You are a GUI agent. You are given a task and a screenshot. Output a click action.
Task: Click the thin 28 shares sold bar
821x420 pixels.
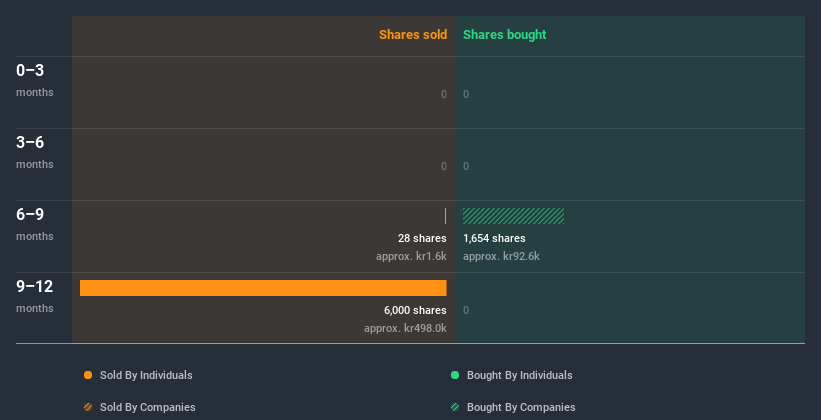point(446,216)
